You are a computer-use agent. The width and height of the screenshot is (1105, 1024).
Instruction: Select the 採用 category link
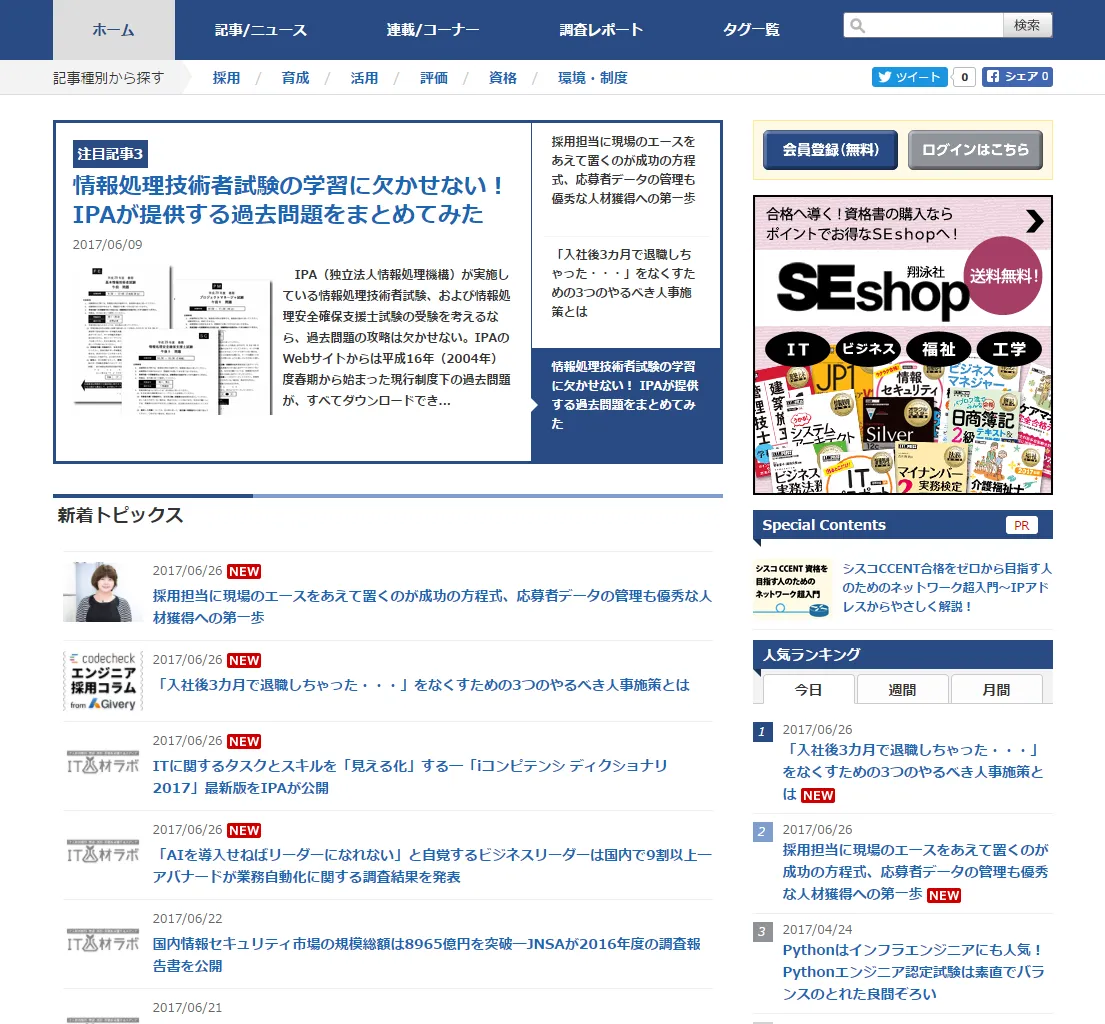[226, 78]
